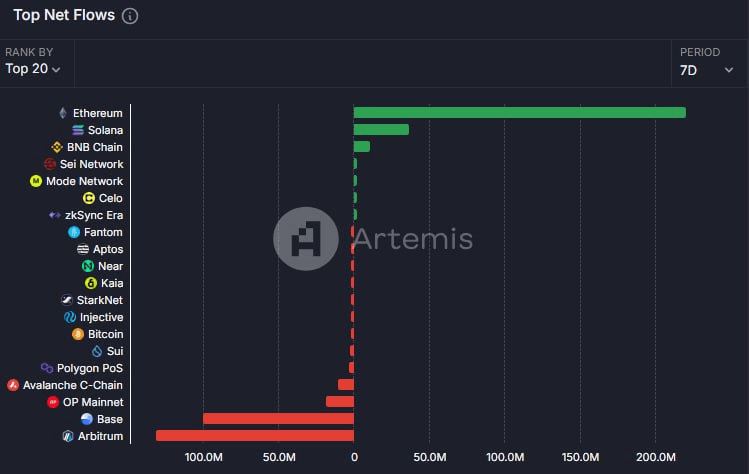Click the Sei Network logo icon

[50, 164]
